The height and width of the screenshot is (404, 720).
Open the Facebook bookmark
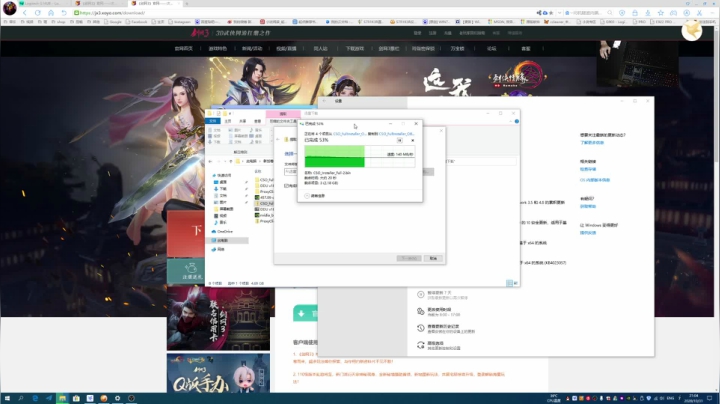tap(136, 22)
